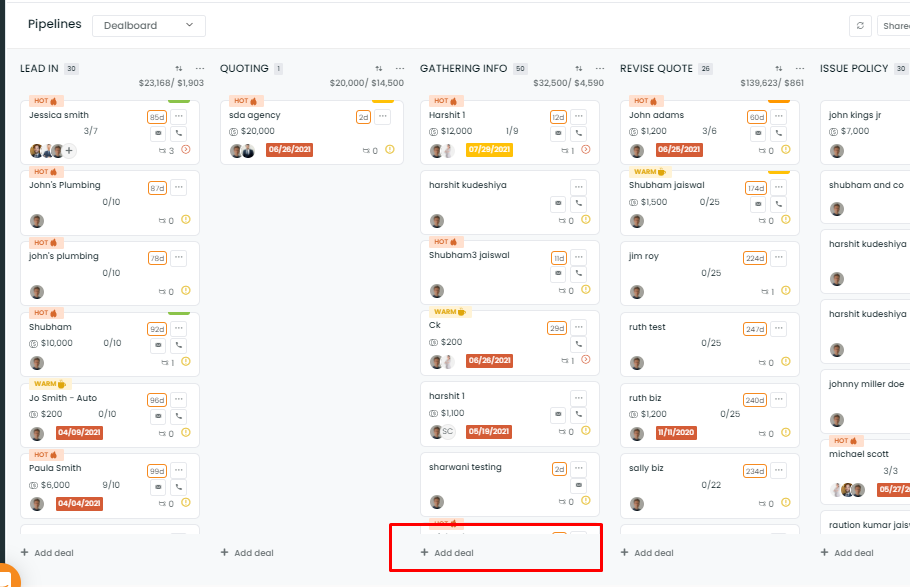Click the refresh icon at top right

tap(860, 26)
